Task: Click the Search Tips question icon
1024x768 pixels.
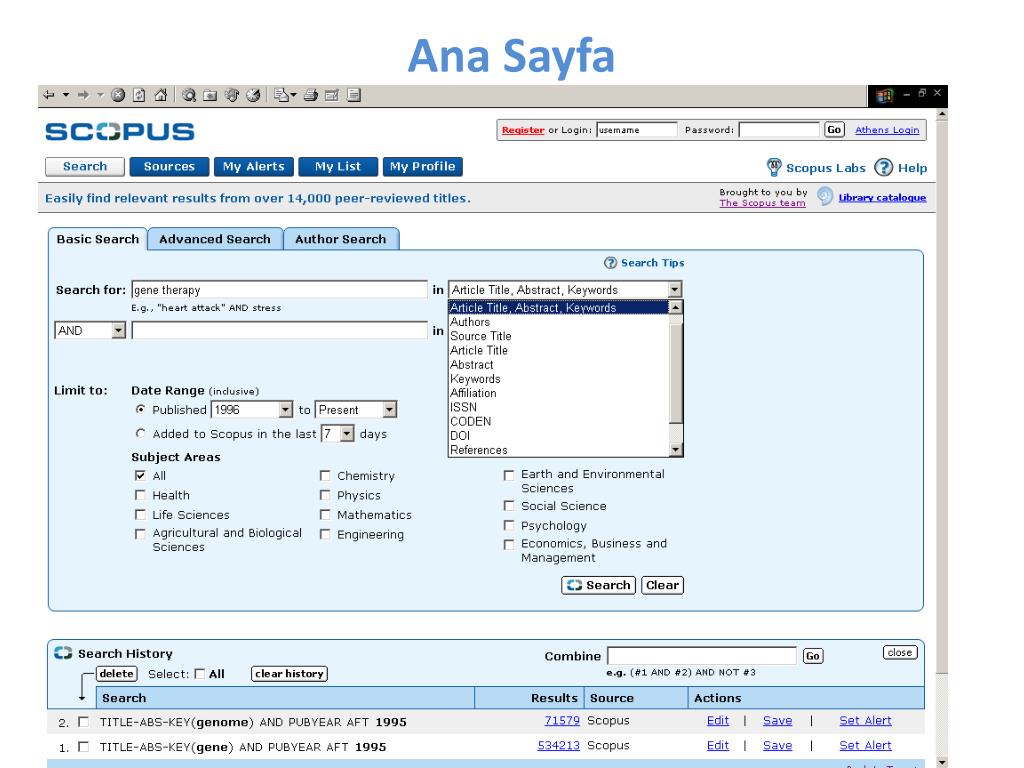Action: [x=610, y=263]
